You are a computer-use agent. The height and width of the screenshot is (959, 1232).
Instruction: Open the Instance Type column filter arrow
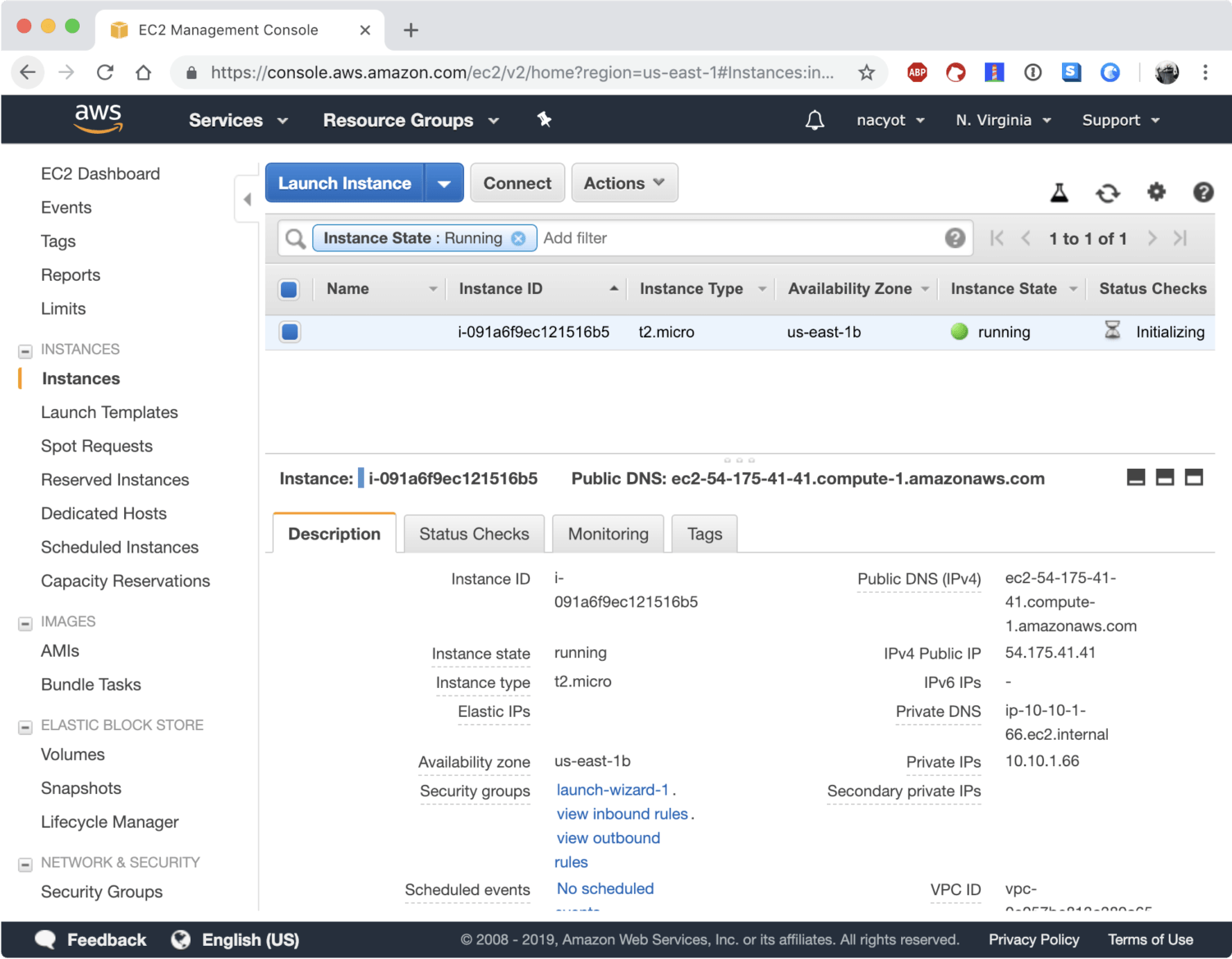click(762, 289)
